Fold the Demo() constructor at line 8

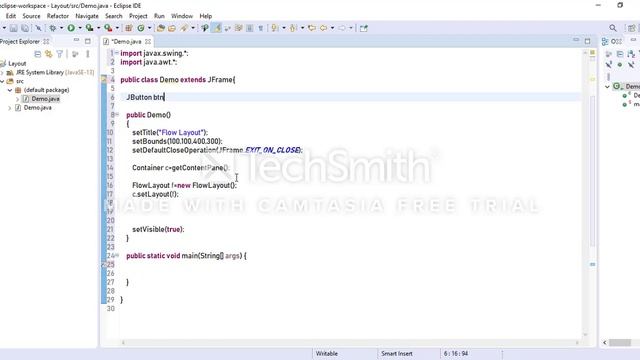coord(117,115)
